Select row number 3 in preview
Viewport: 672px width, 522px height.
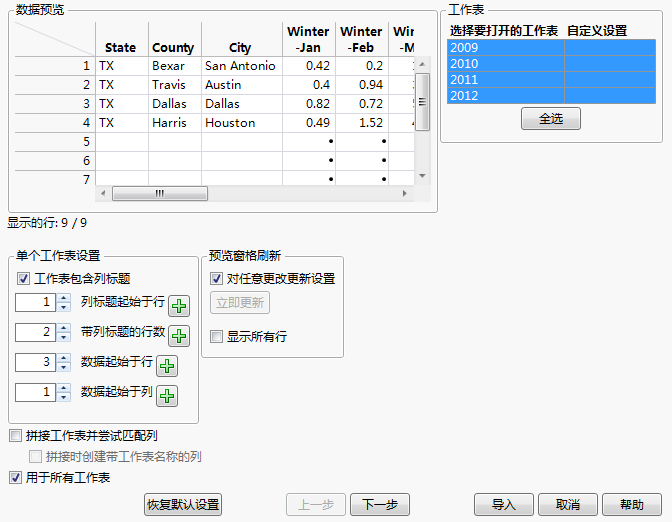click(55, 104)
